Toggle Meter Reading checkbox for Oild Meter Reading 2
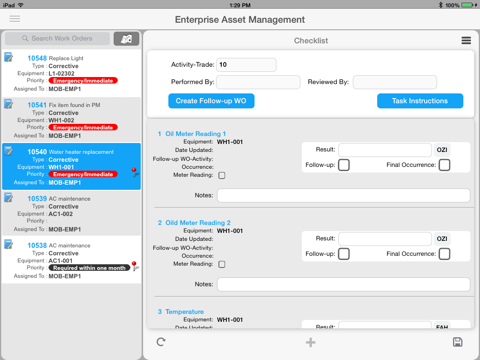This screenshot has height=360, width=480. pyautogui.click(x=222, y=264)
